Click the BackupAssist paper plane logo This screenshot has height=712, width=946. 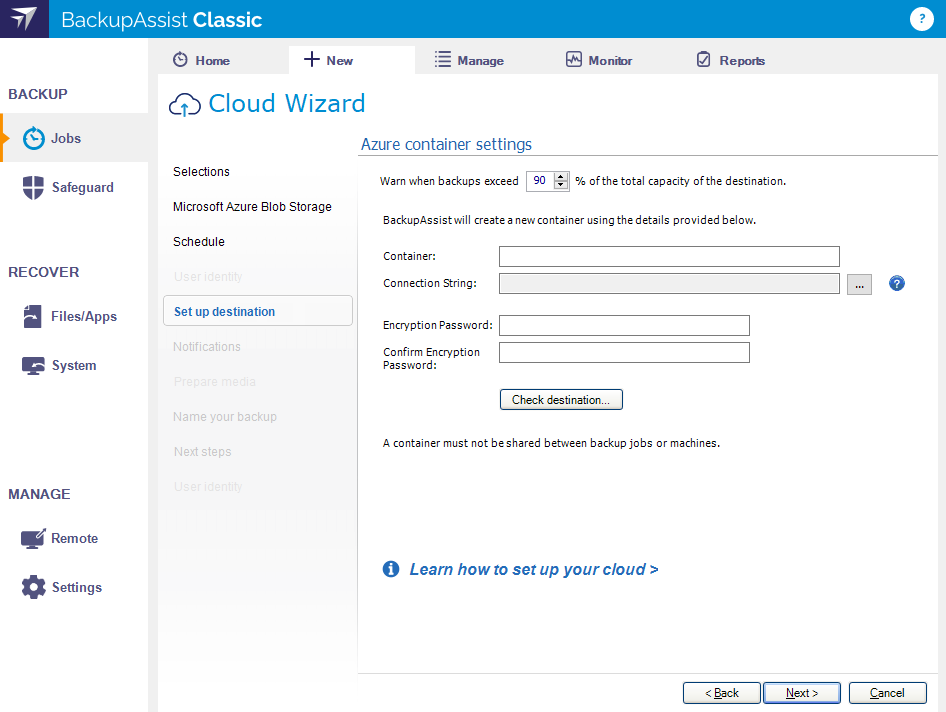[x=24, y=19]
